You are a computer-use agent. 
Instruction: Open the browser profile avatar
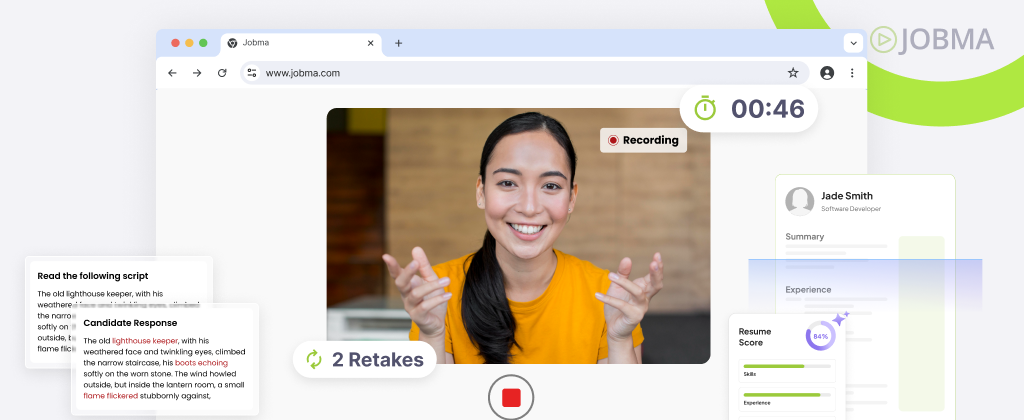pos(827,73)
